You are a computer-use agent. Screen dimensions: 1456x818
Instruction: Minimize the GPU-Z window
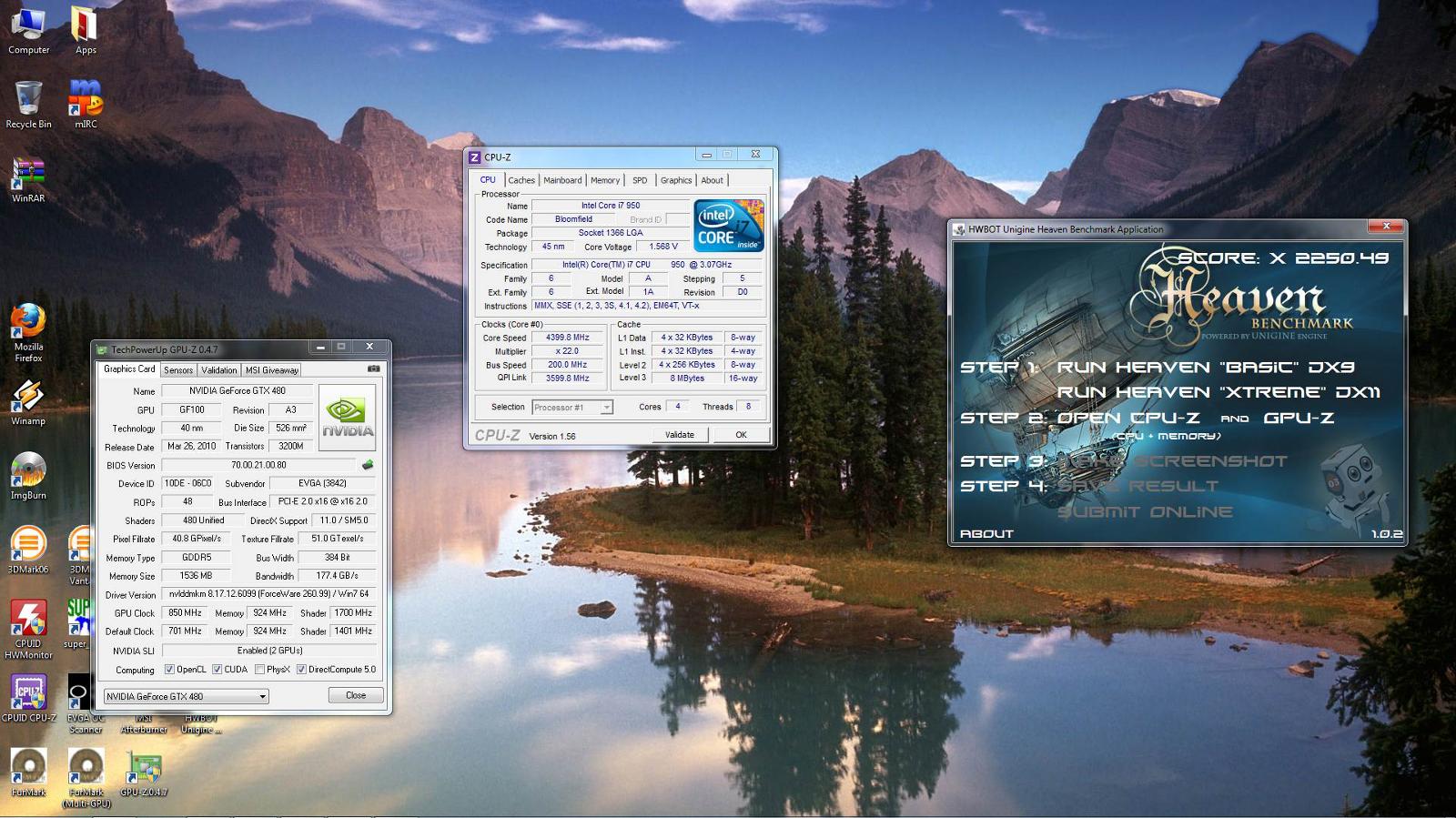click(x=319, y=347)
